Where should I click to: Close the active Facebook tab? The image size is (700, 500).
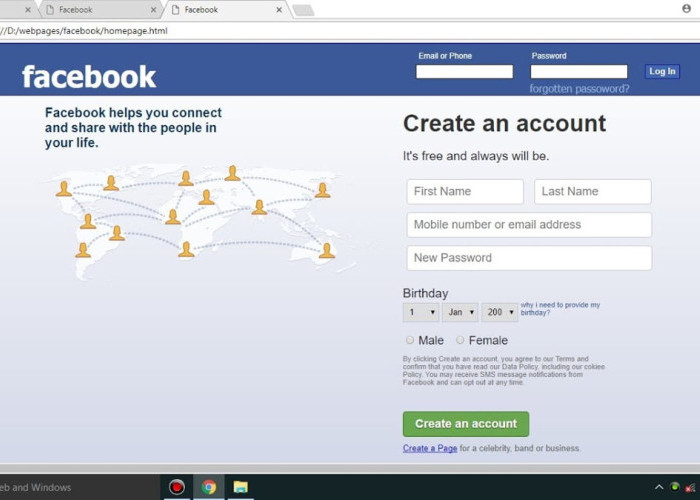[279, 9]
